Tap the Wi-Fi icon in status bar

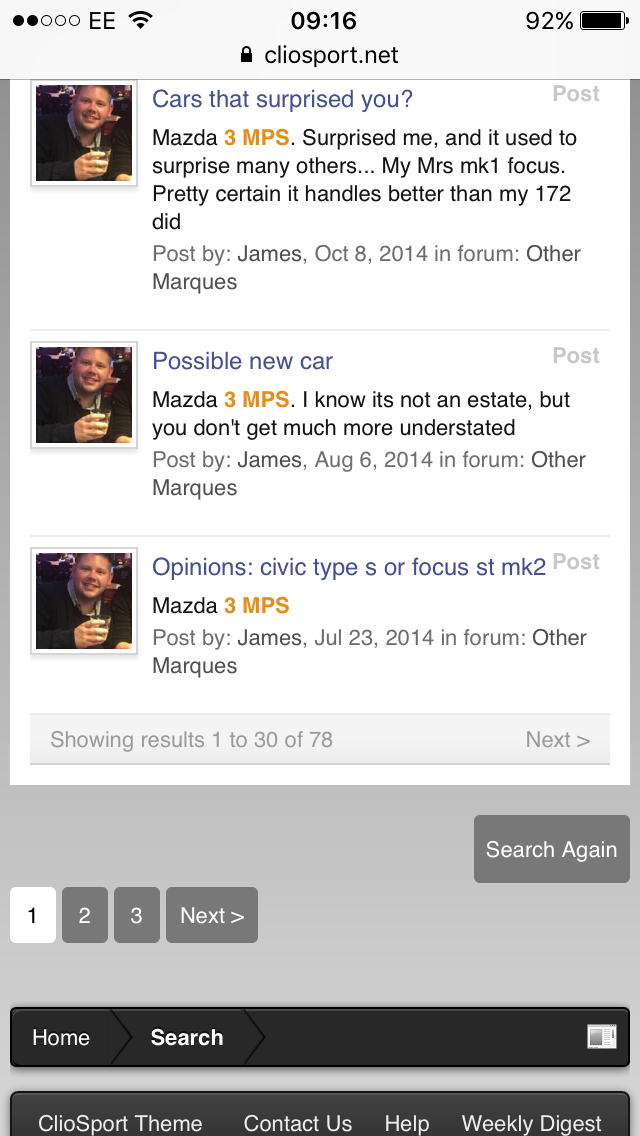click(141, 20)
